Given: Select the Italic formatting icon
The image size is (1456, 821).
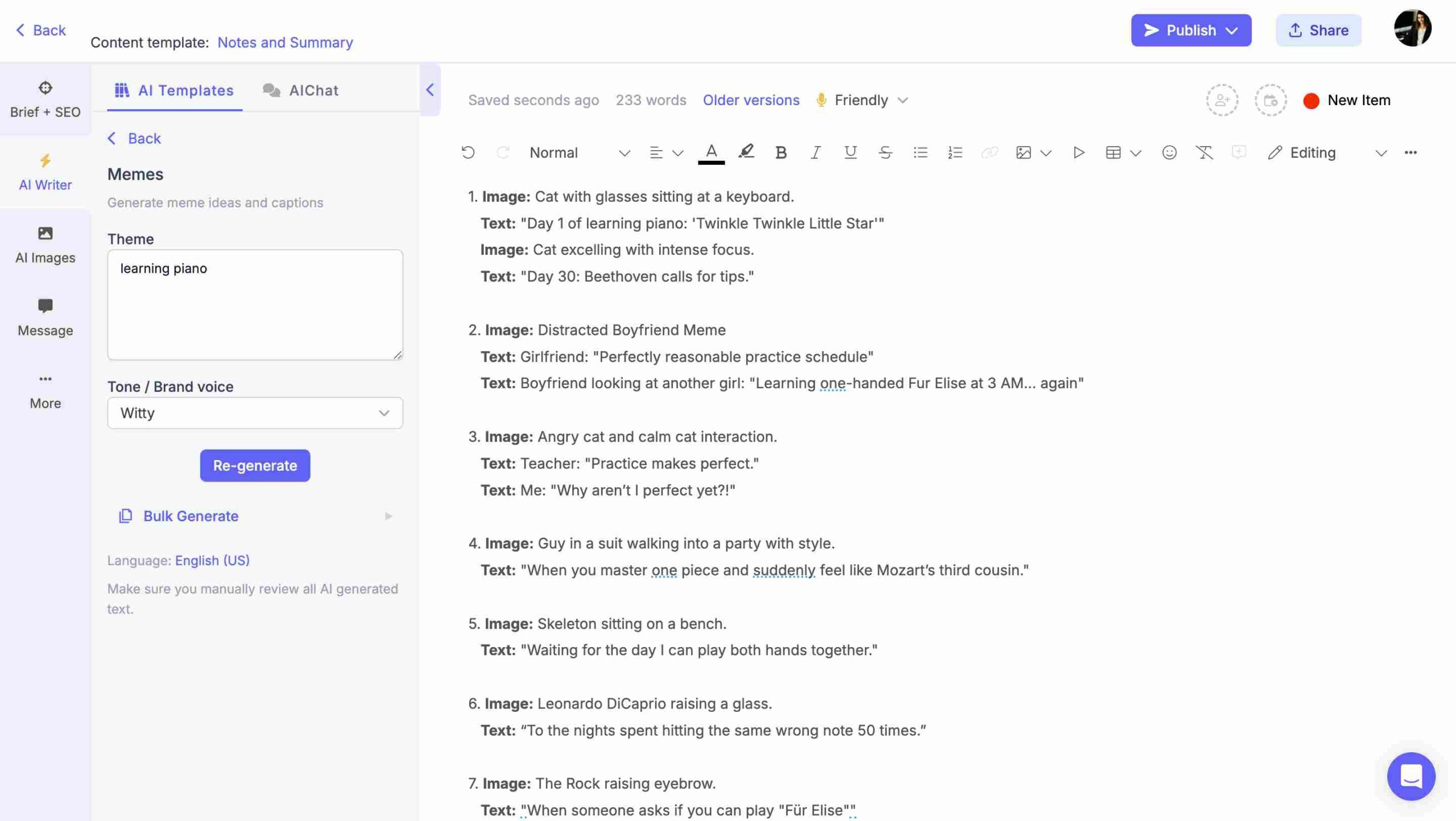Looking at the screenshot, I should pos(815,152).
